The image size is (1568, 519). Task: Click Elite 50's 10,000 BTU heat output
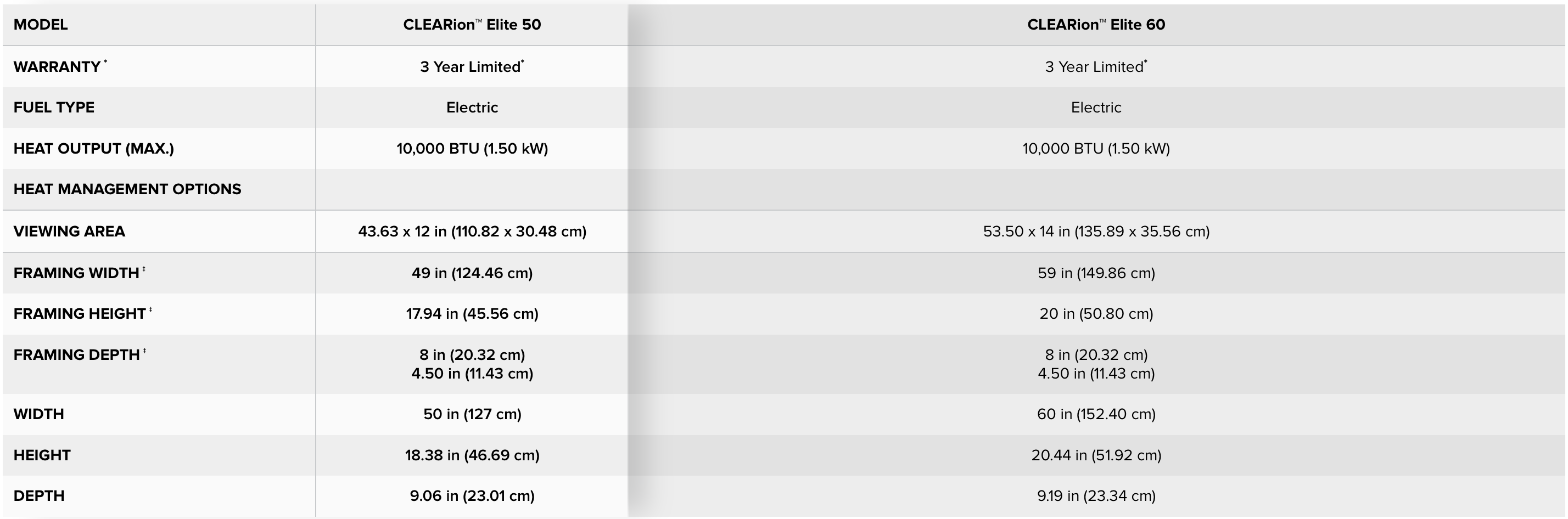(x=472, y=149)
